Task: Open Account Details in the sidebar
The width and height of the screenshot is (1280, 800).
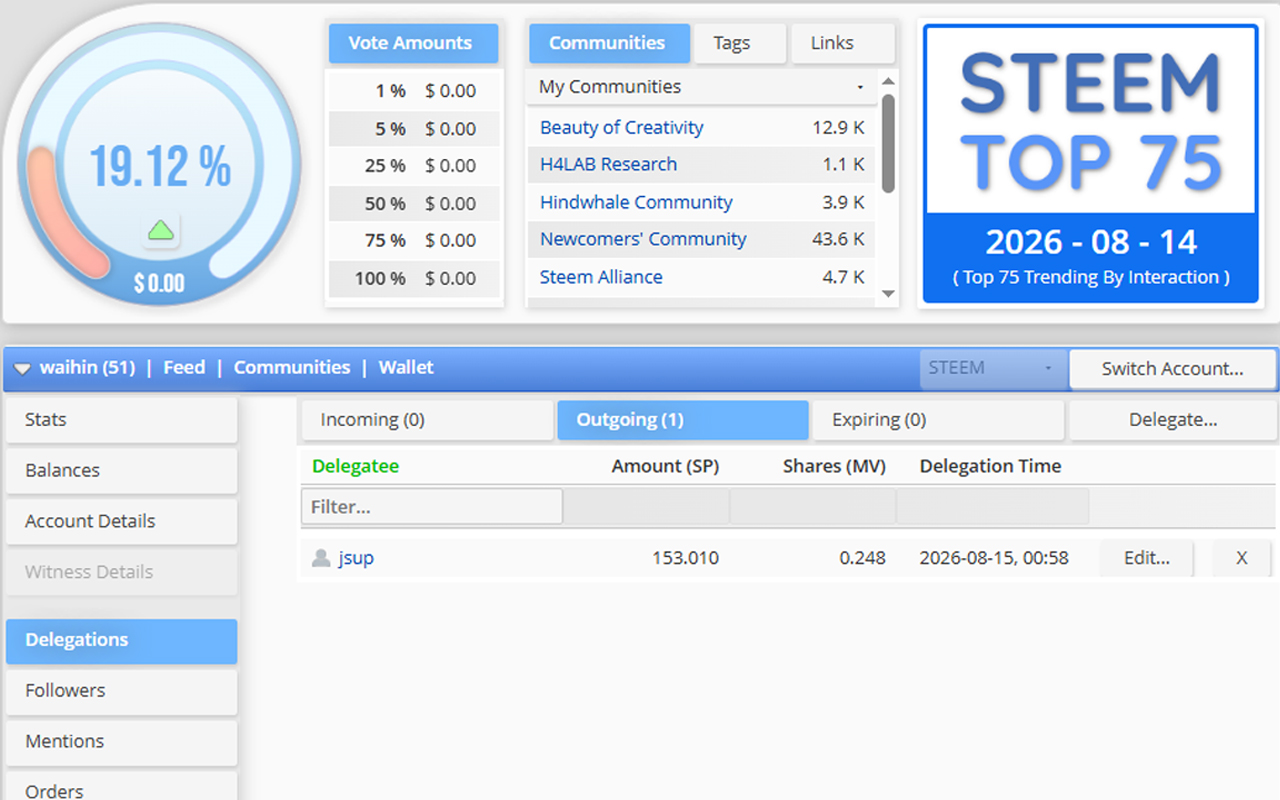Action: (x=121, y=521)
